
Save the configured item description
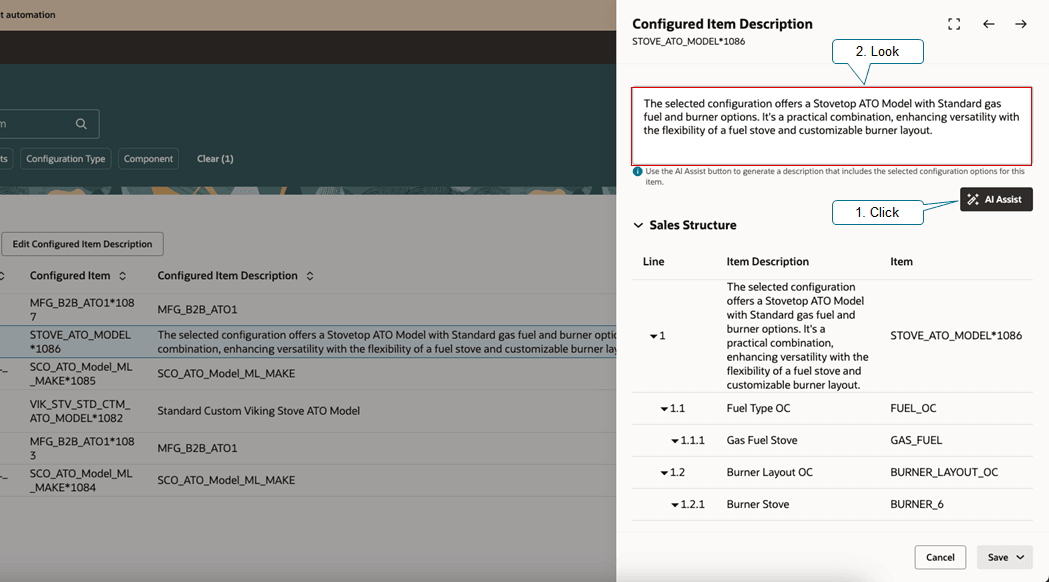[x=999, y=557]
